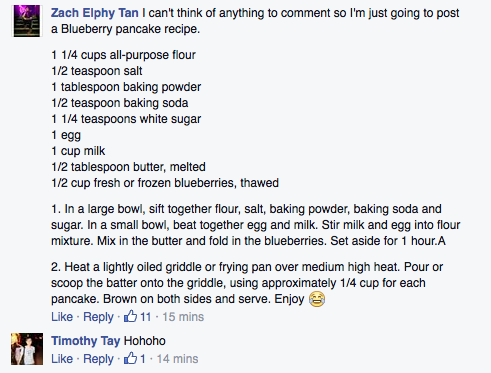Like Timothy Tay's Hohoho comment

pyautogui.click(x=62, y=359)
